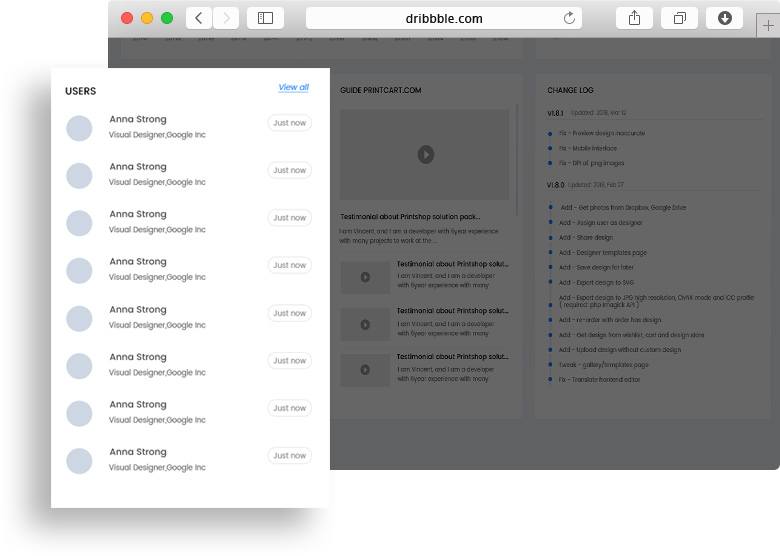
Task: Play the last small testimonial video
Action: (x=365, y=370)
